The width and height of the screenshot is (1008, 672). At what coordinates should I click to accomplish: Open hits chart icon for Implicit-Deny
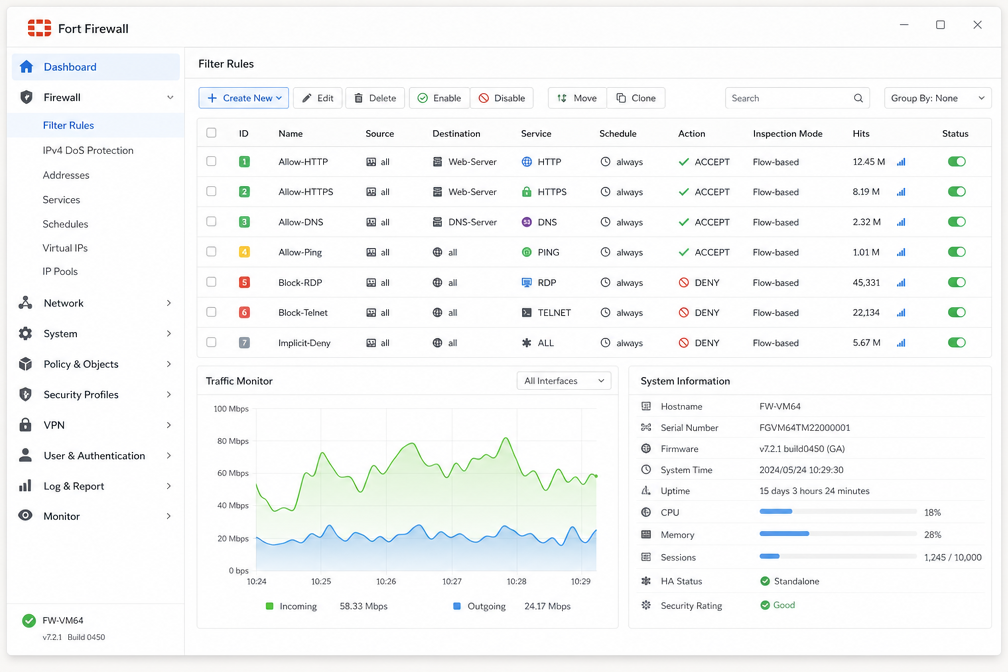pos(901,343)
